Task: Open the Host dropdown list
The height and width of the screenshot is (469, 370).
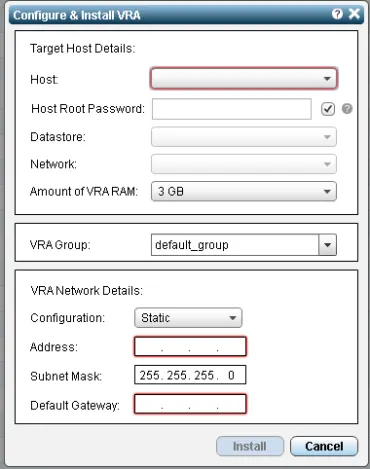Action: (x=244, y=79)
